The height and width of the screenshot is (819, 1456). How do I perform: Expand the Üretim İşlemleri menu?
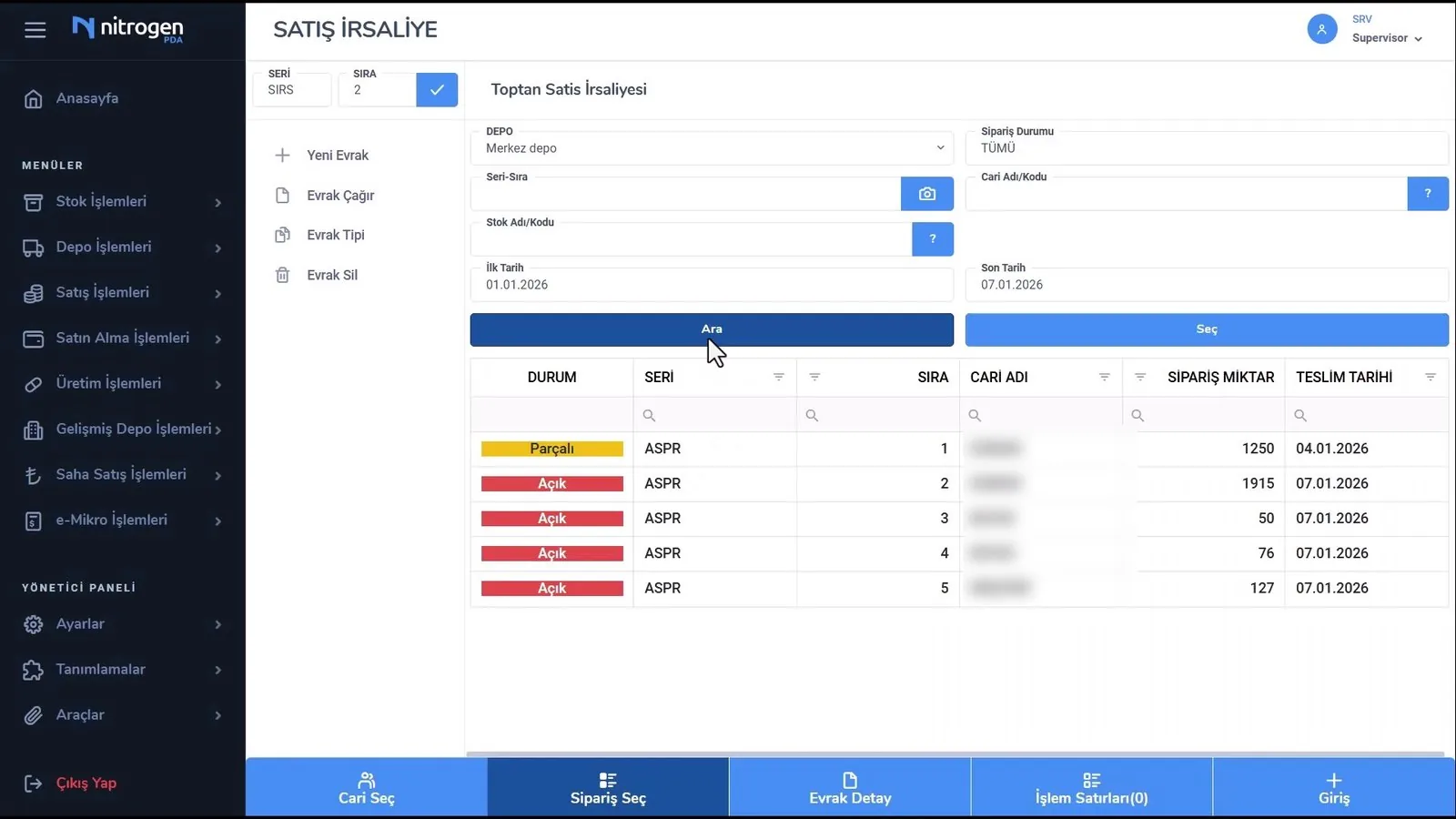click(122, 384)
